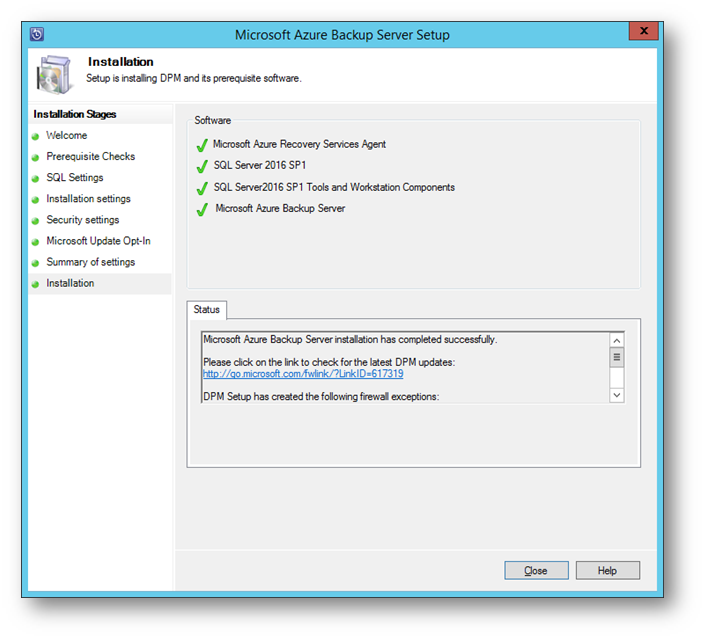Viewport: 706px width, 640px height.
Task: Click the 'Software' group label
Action: (x=213, y=120)
